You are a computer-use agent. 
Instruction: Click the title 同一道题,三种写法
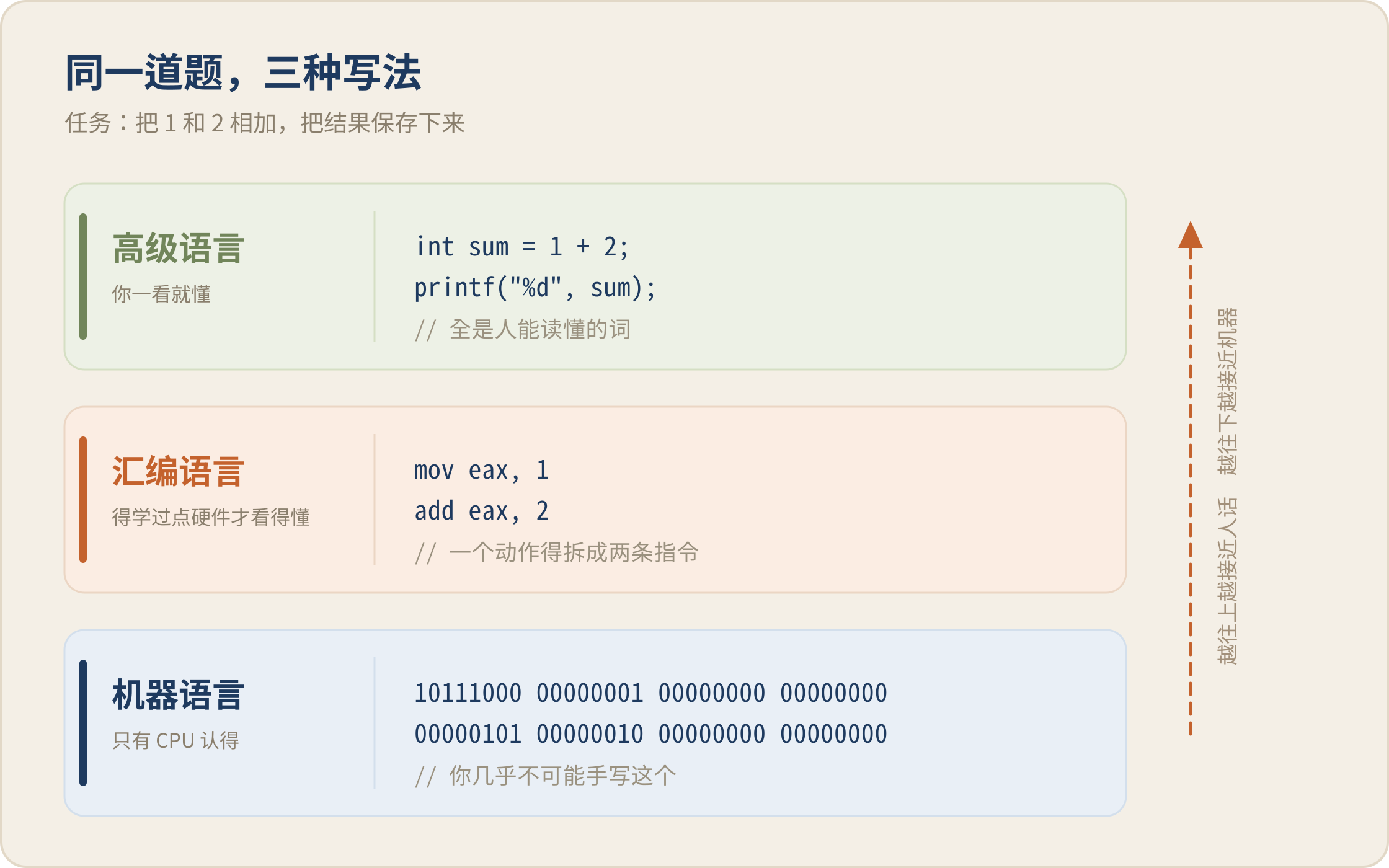click(x=243, y=73)
